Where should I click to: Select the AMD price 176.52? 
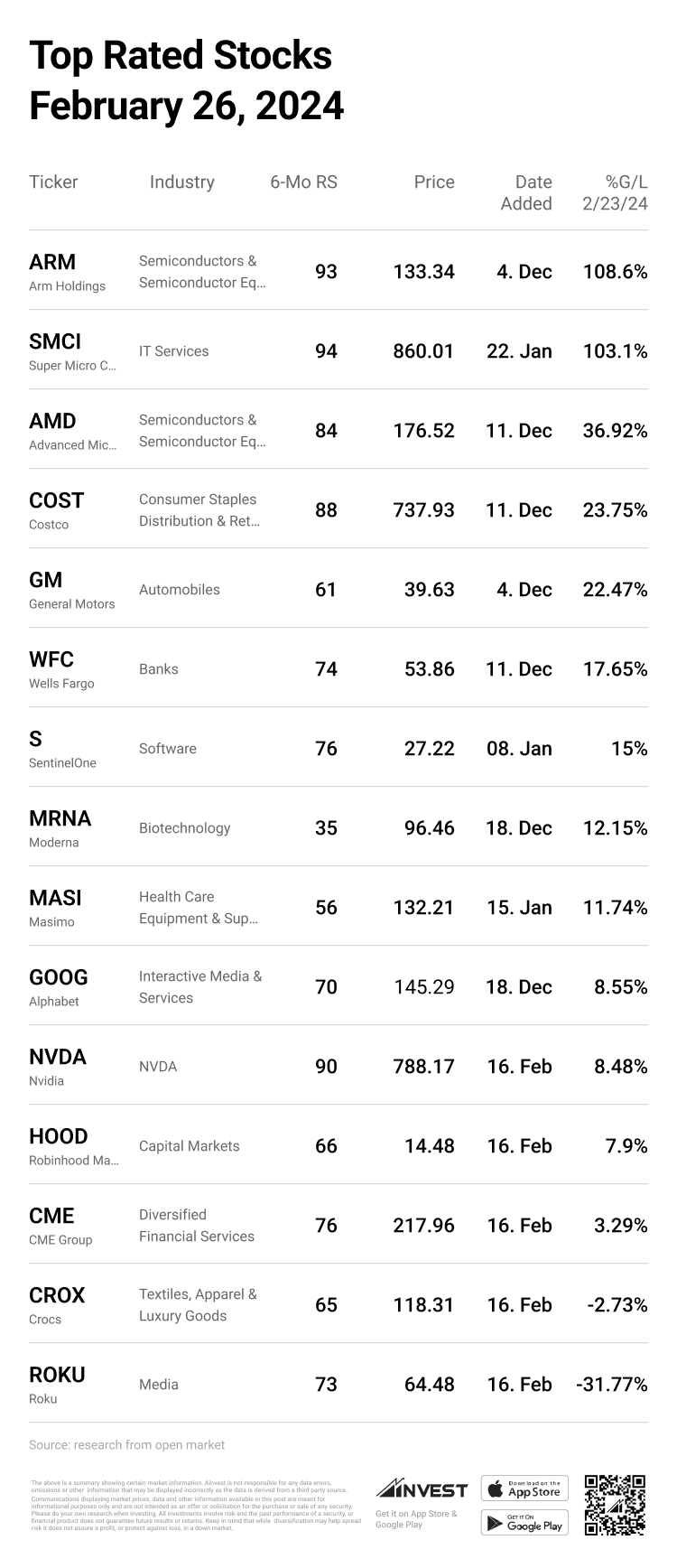423,431
